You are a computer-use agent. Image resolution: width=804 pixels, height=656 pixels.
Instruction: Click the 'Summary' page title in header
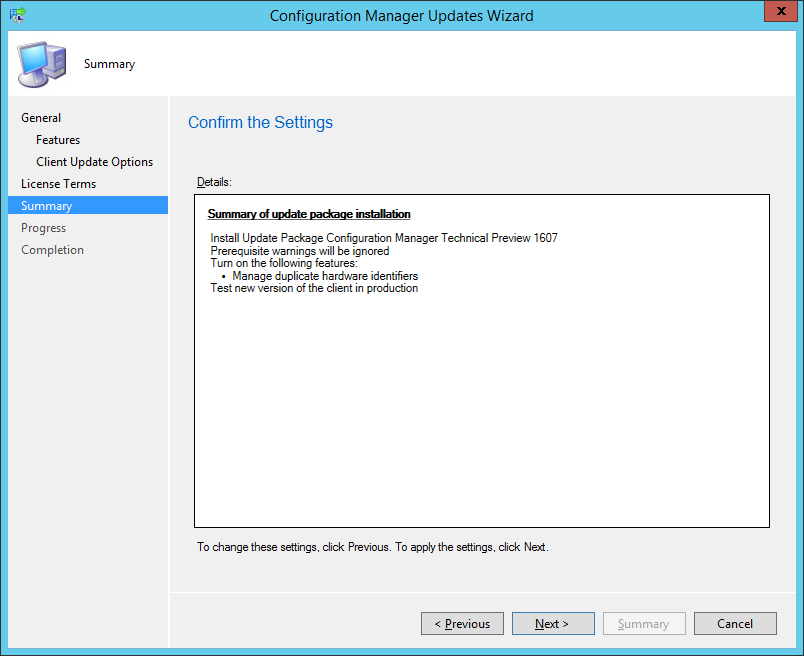(x=110, y=64)
